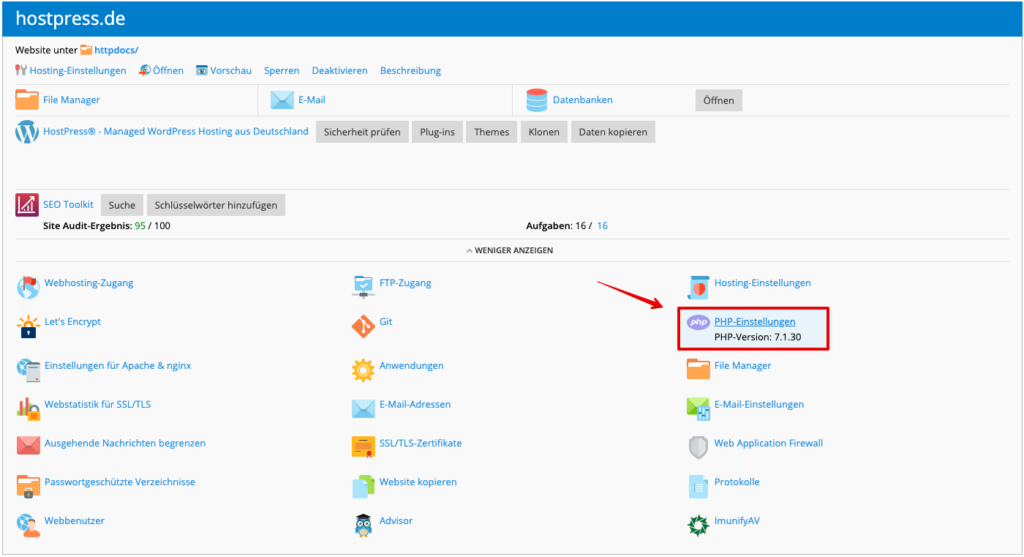The image size is (1024, 557).
Task: Click the Ausgehende Nachrichten begrenzen red envelope icon
Action: [28, 445]
